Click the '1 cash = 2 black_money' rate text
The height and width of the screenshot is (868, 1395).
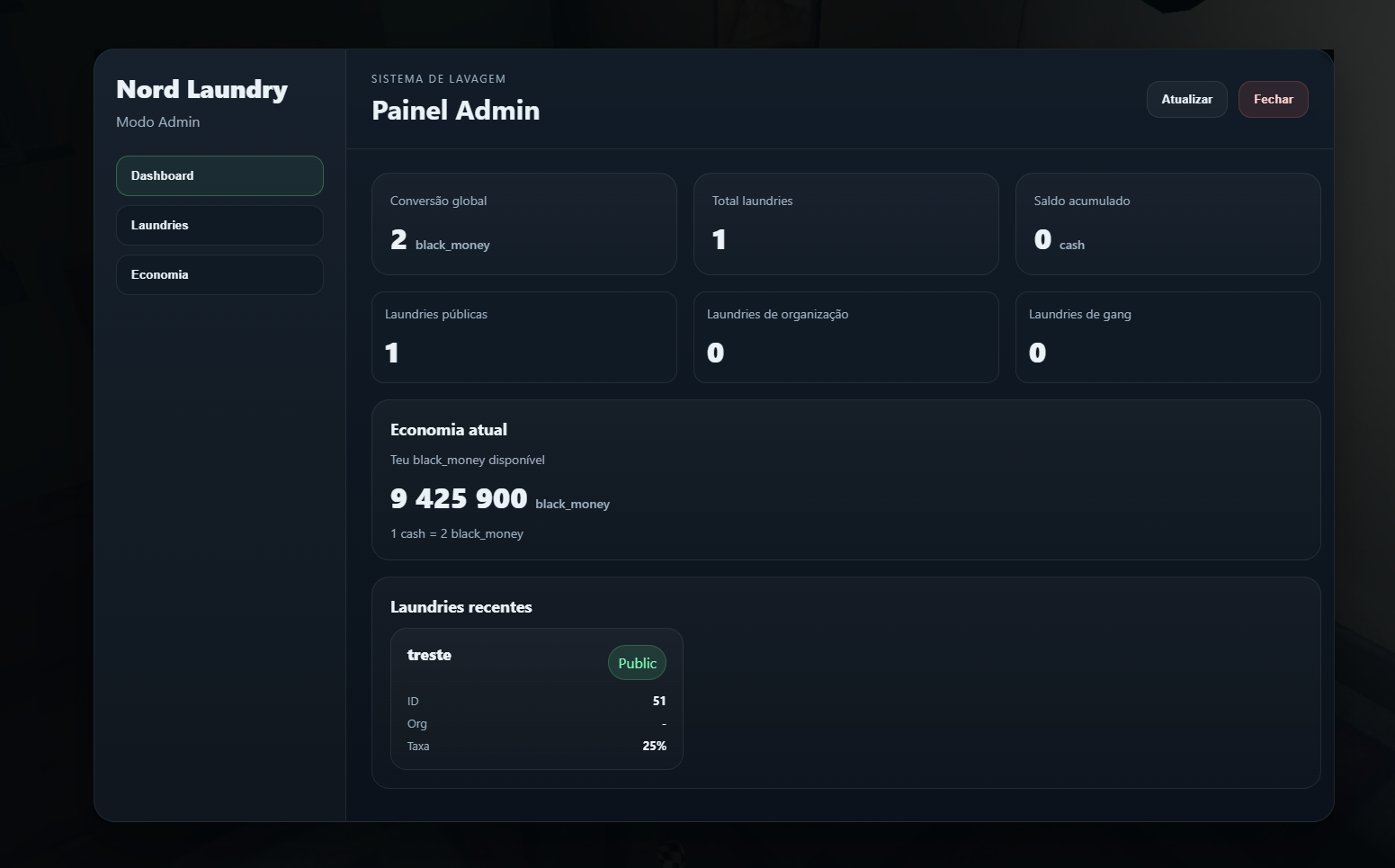(x=457, y=533)
